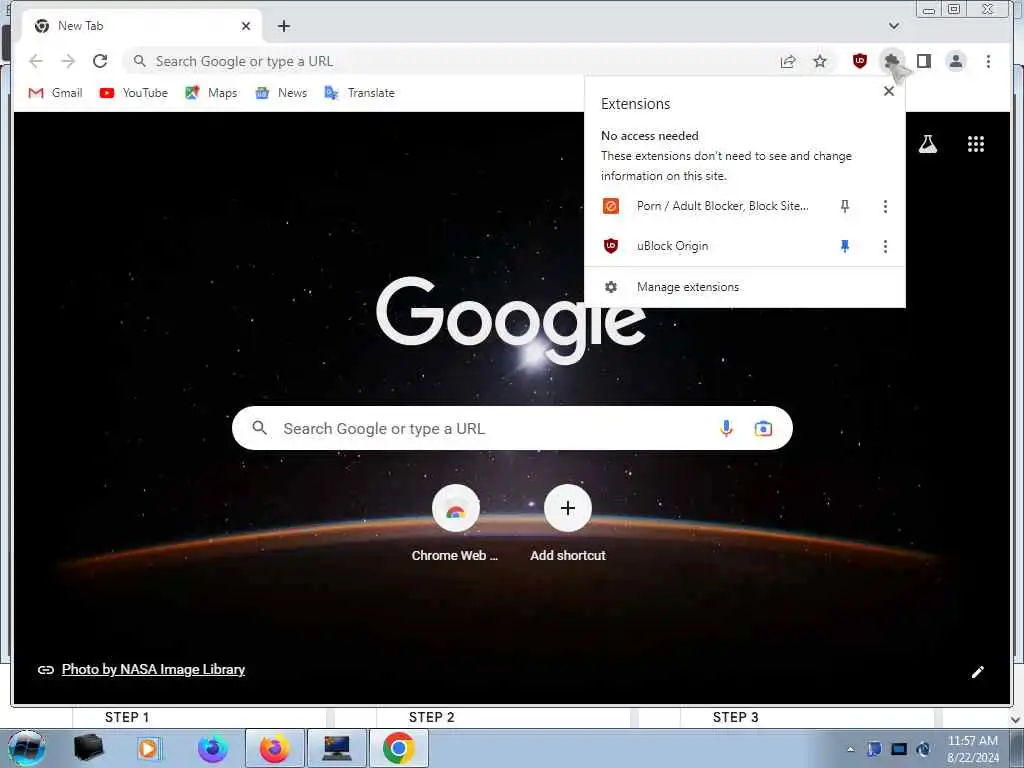Screen dimensions: 1024x768
Task: Open the Chrome Extensions puzzle icon
Action: pos(891,61)
